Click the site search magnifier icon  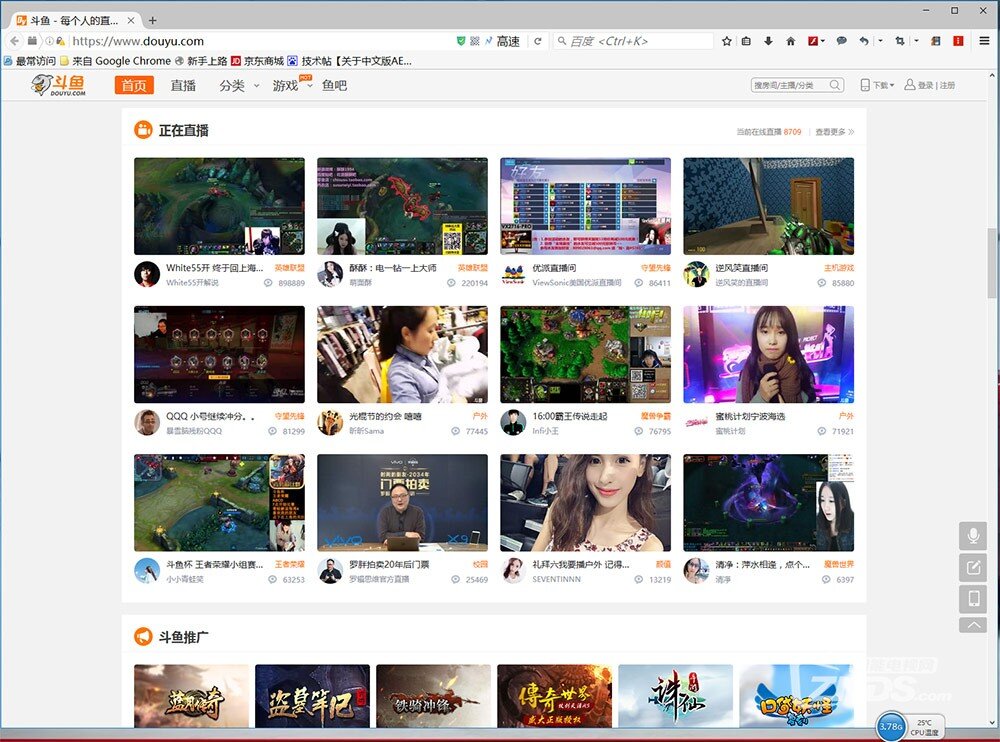pos(835,85)
